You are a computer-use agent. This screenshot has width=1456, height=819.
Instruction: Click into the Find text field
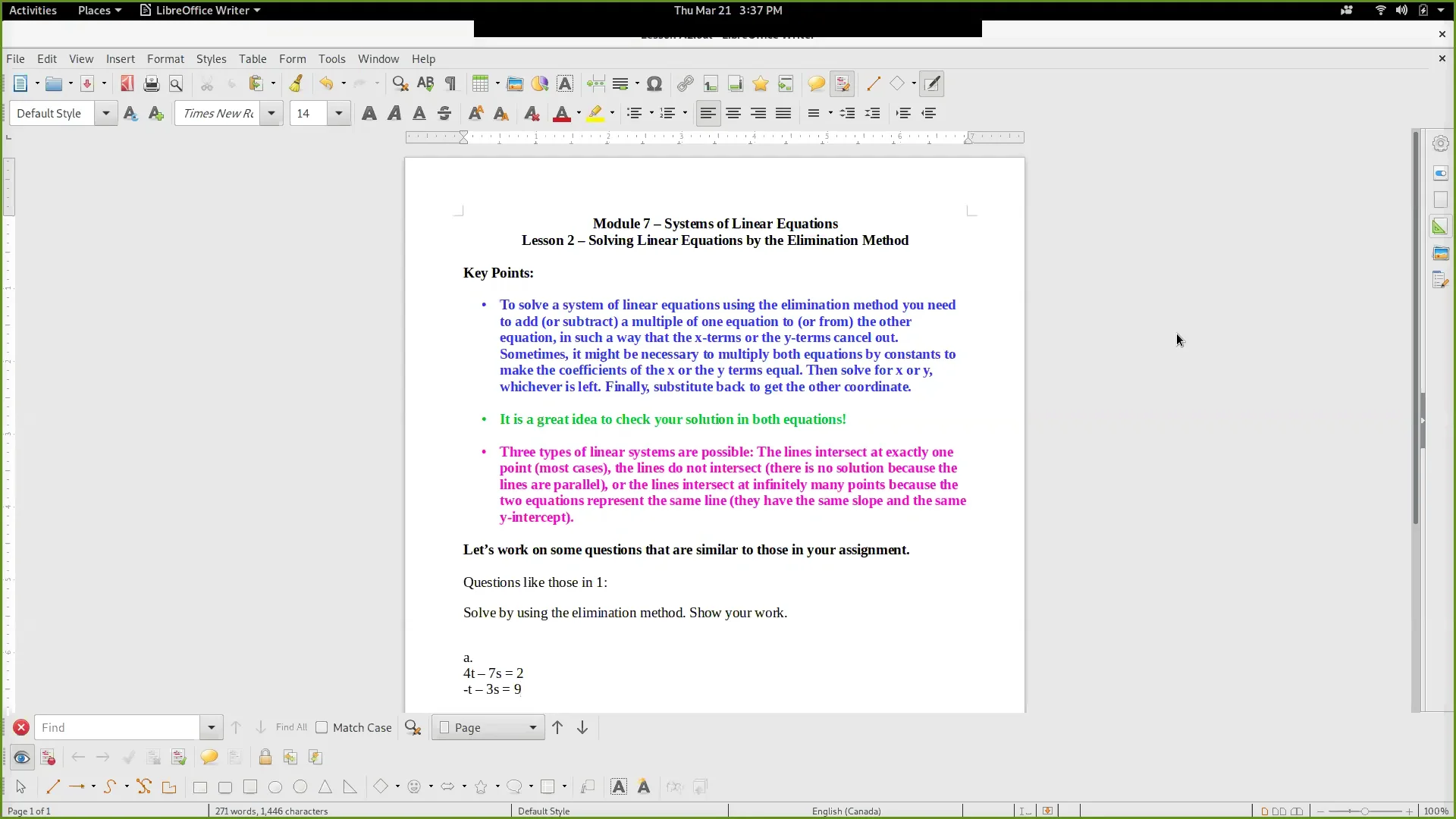(x=118, y=727)
